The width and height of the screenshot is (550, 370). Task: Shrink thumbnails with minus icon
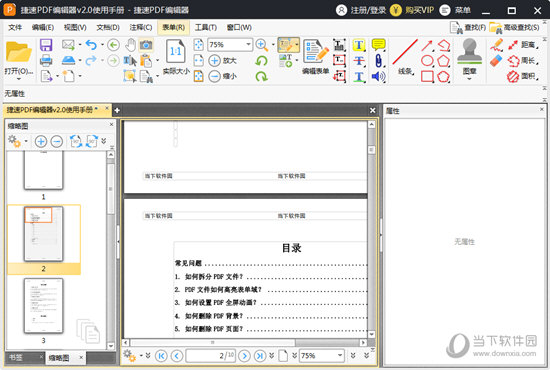(x=57, y=141)
